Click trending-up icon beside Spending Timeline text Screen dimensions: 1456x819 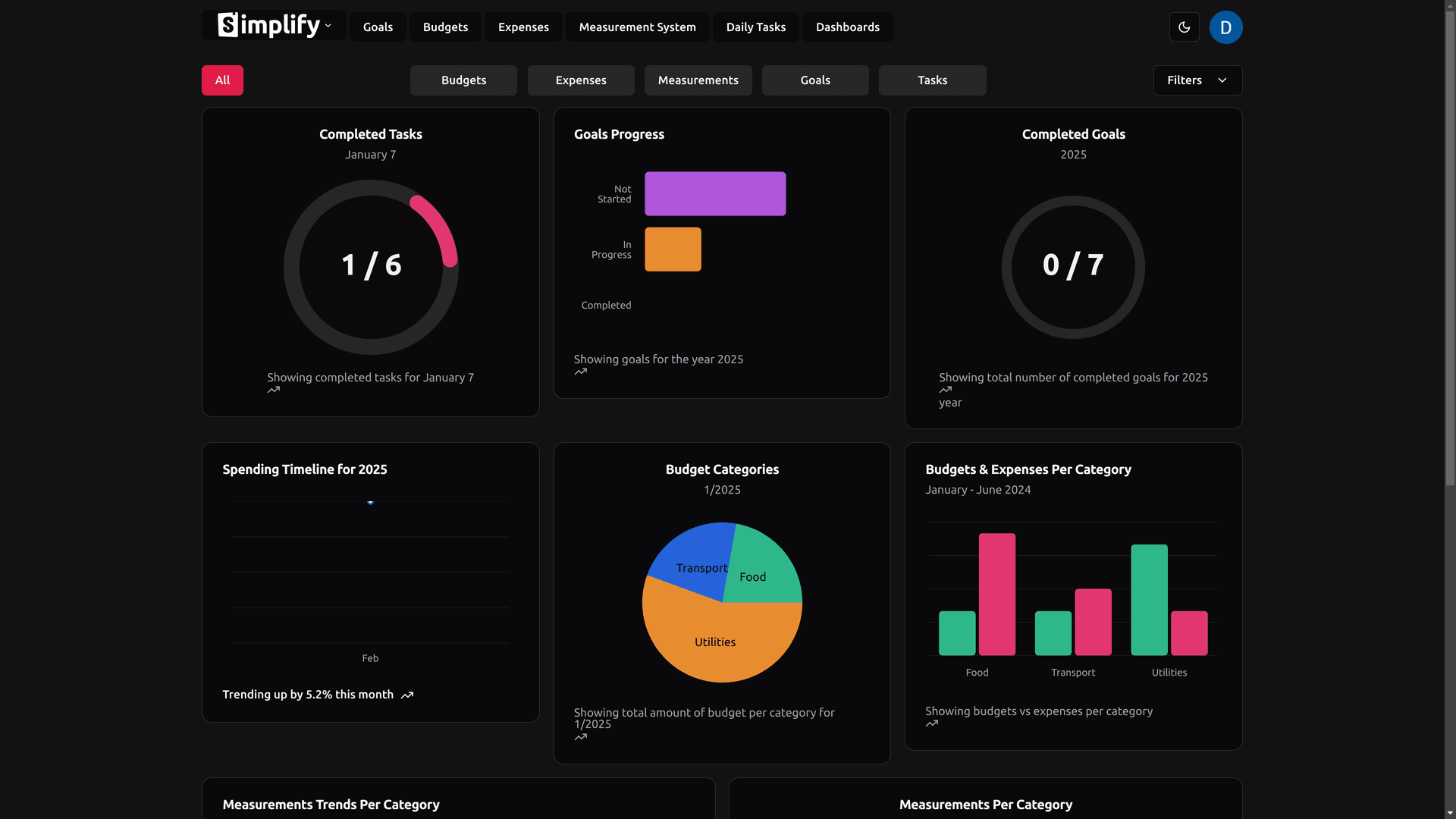407,695
